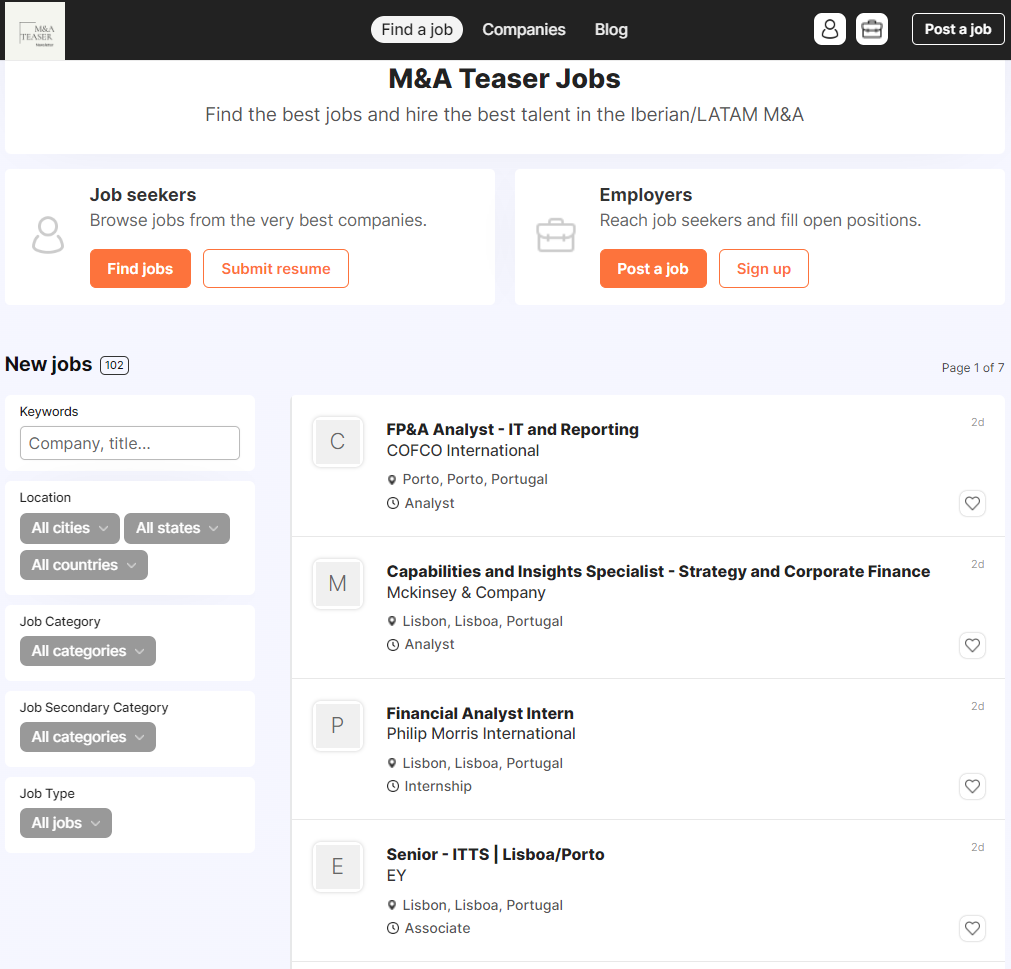Open the All countries dropdown
The width and height of the screenshot is (1011, 969).
[x=84, y=565]
